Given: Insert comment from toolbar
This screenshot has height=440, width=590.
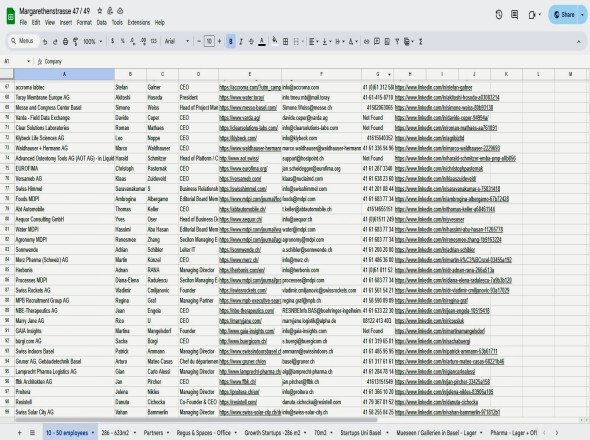Looking at the screenshot, I should (x=377, y=41).
